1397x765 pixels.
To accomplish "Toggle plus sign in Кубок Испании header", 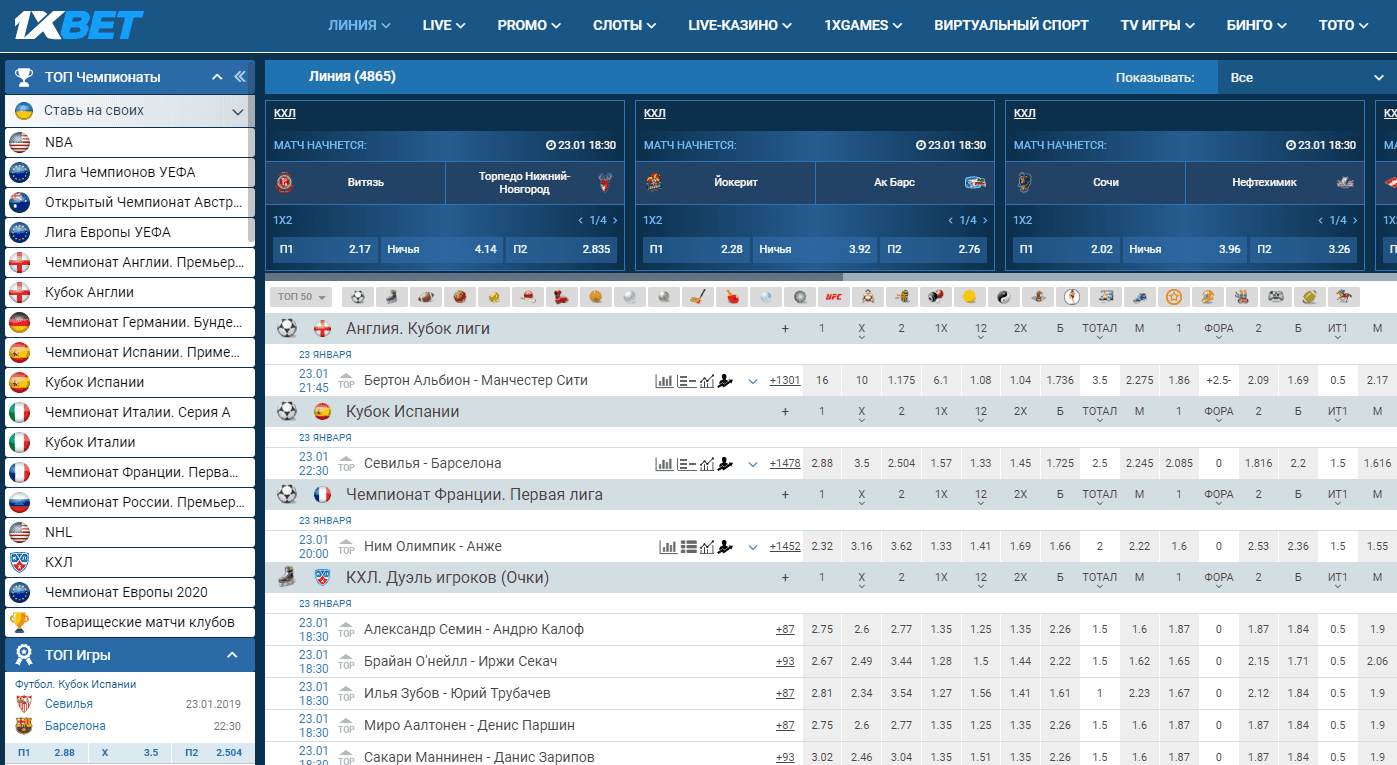I will 785,412.
